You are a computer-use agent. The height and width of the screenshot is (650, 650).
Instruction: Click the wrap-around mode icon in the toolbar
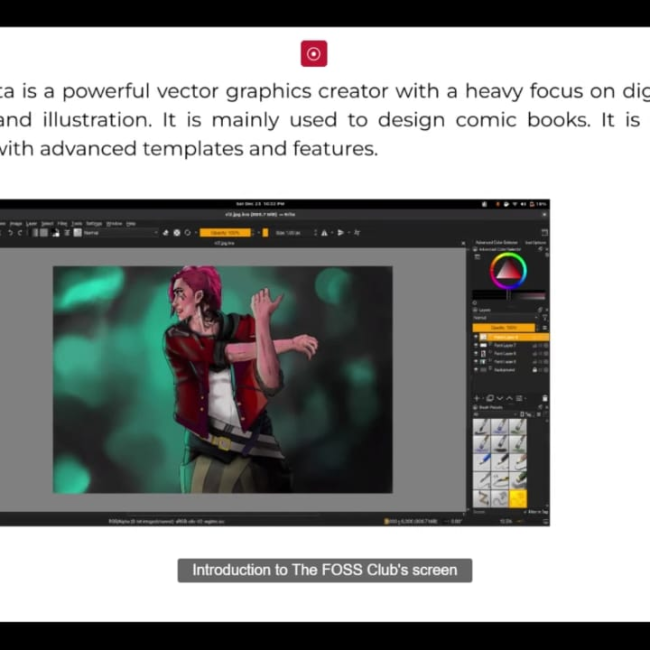pyautogui.click(x=357, y=233)
